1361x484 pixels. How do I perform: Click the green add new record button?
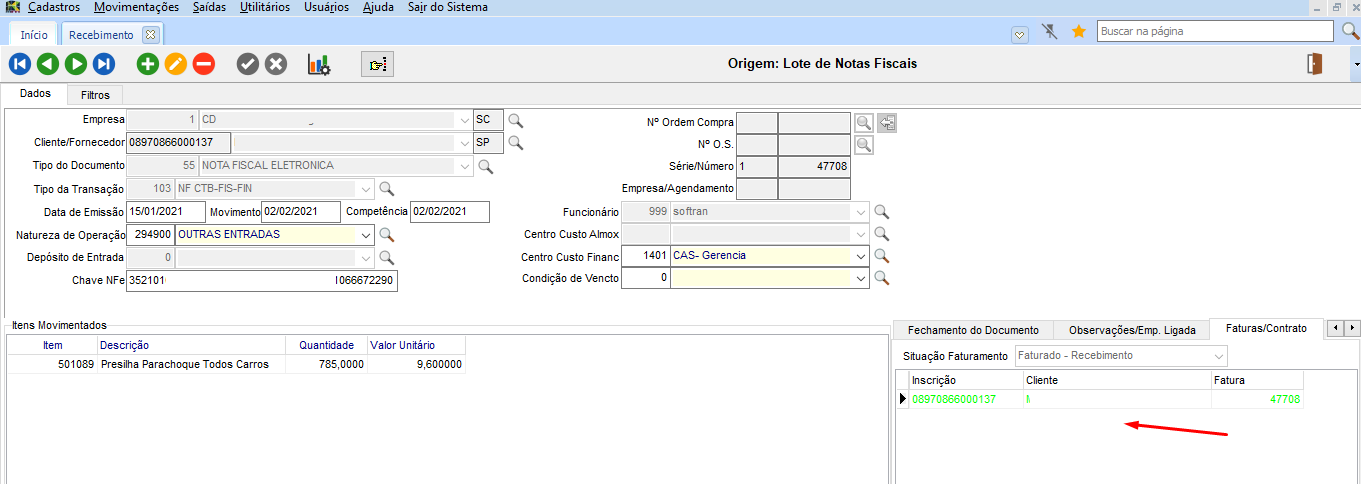click(x=148, y=64)
